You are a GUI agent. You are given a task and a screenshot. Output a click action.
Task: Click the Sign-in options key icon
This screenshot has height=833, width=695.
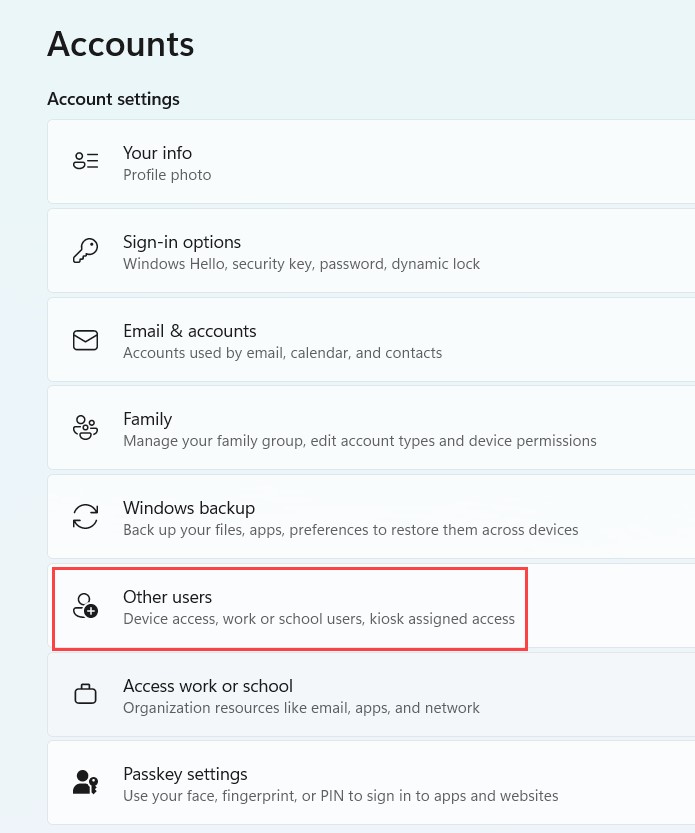click(86, 250)
